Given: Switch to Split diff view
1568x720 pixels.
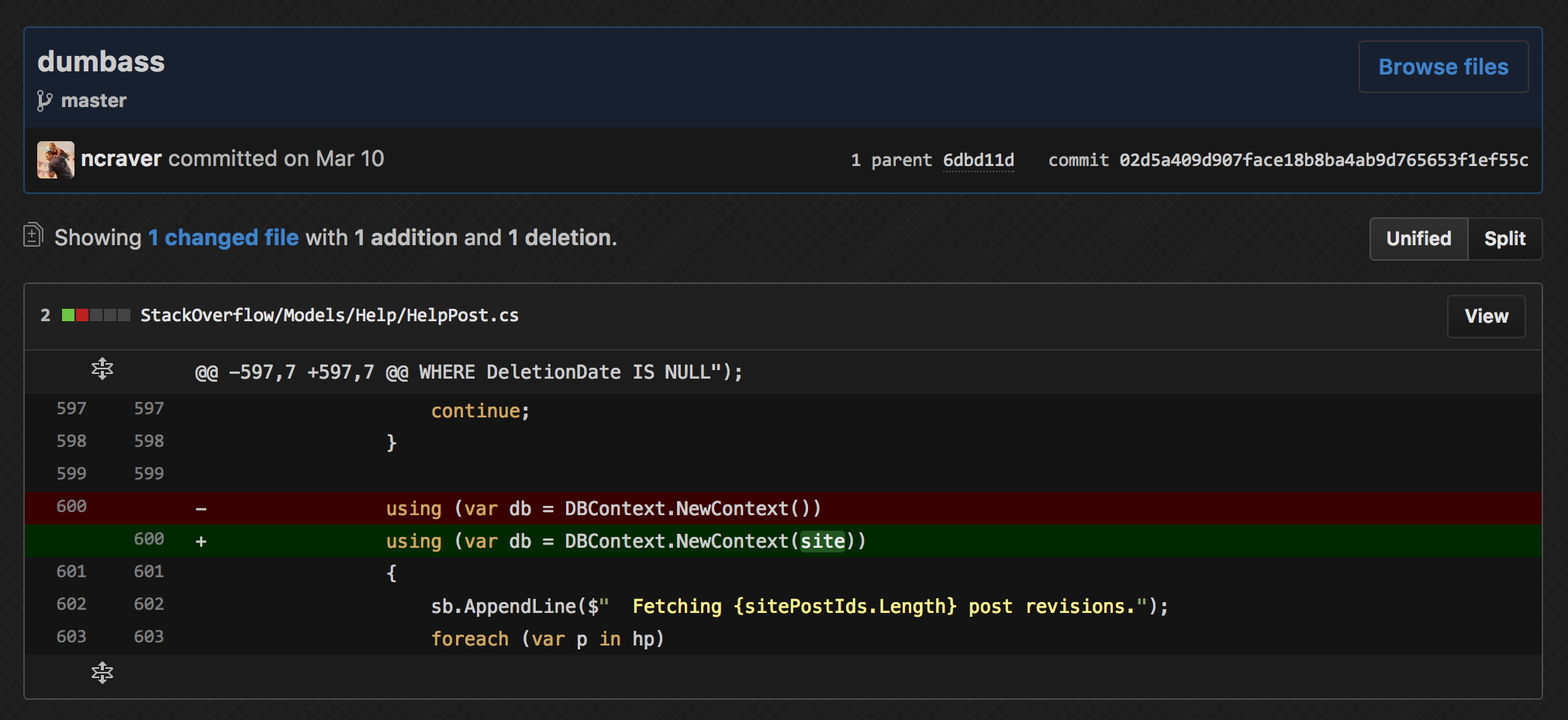Looking at the screenshot, I should 1504,239.
